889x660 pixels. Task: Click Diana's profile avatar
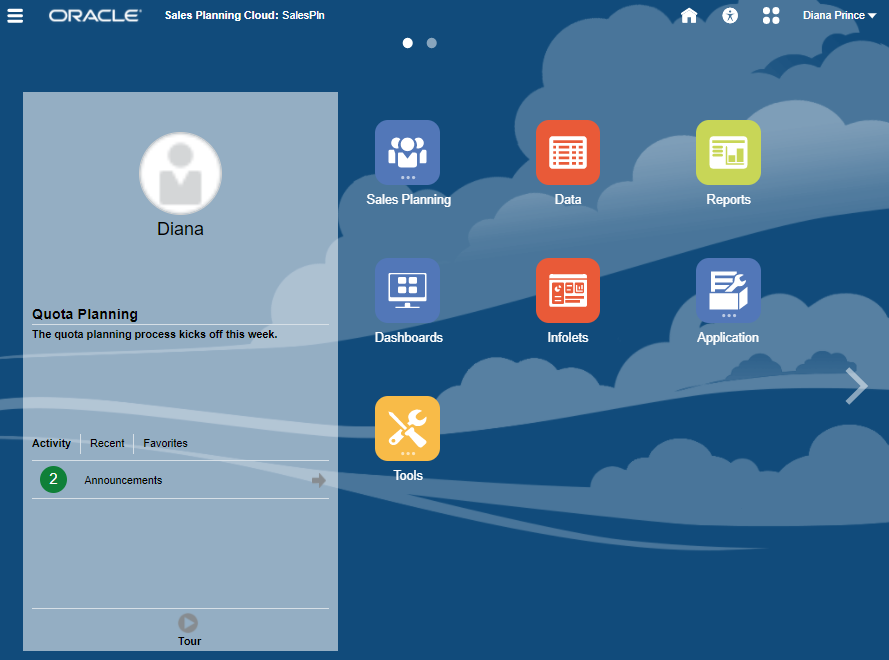click(x=180, y=173)
